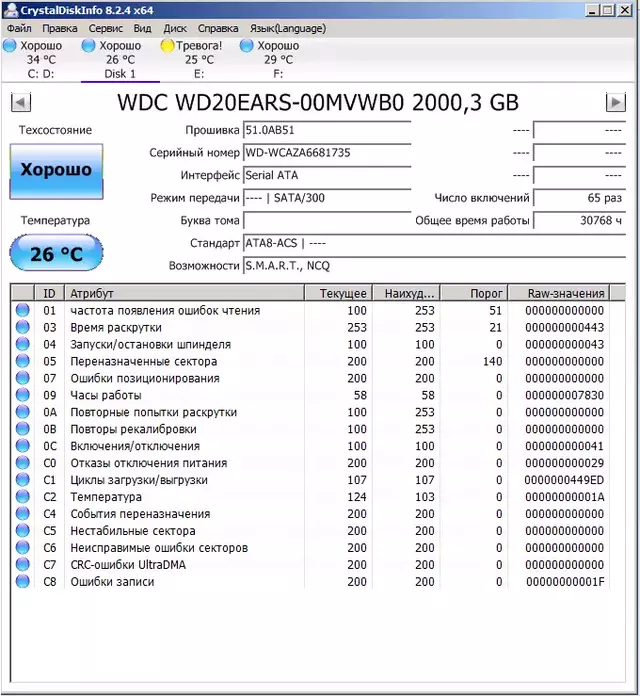This screenshot has height=696, width=640.
Task: Select the Запуски/остановки шпинделя attribute name
Action: pos(150,344)
